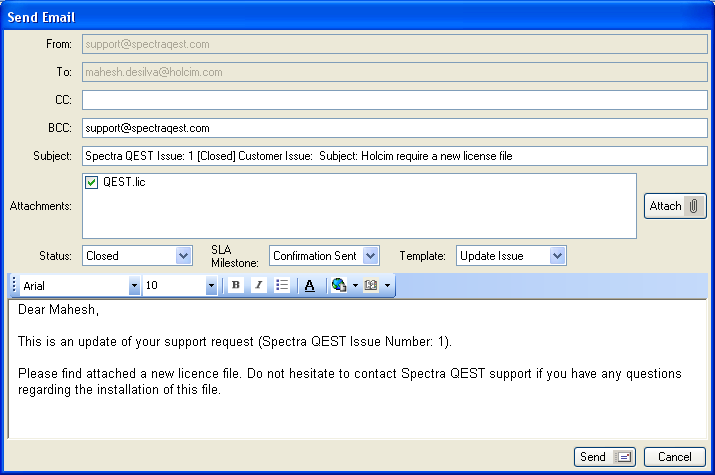Click the Attach button with paperclip

pos(675,206)
